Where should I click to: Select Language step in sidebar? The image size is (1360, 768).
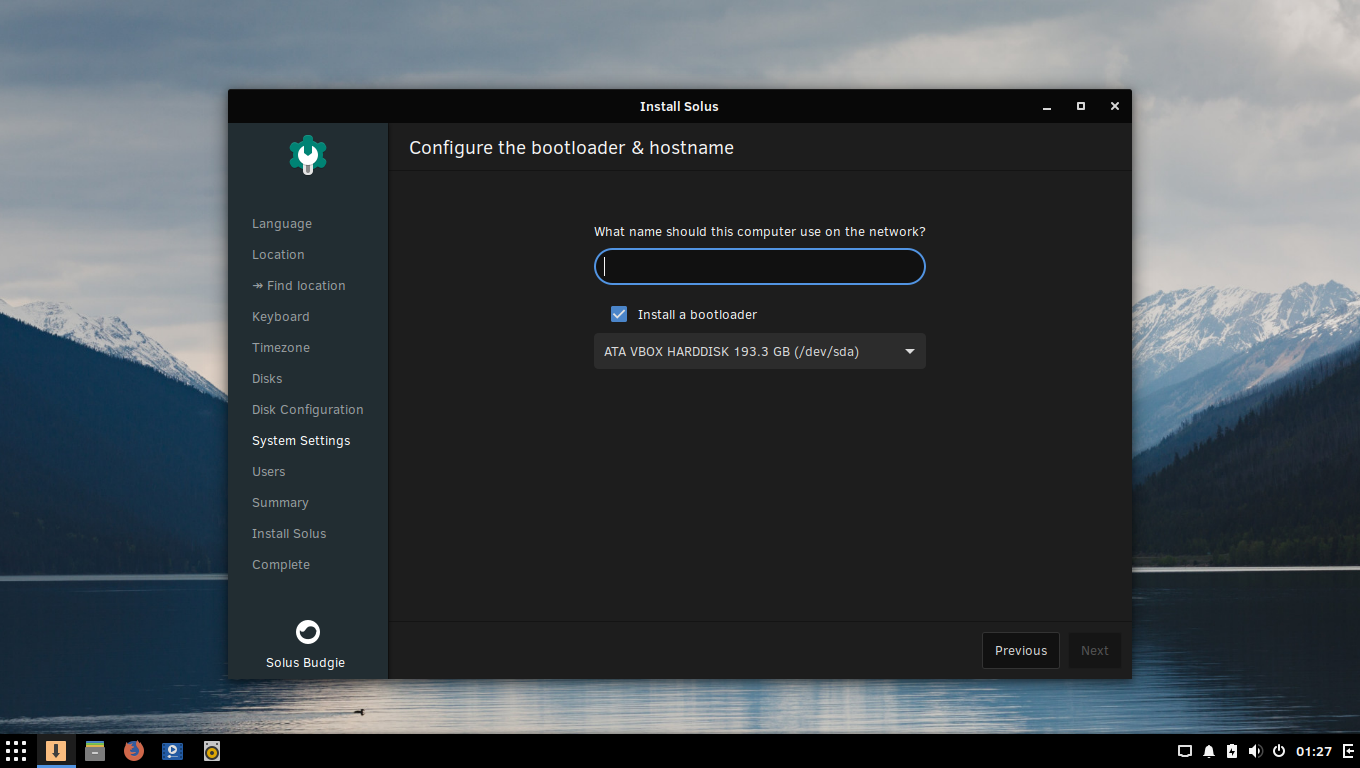pos(282,224)
